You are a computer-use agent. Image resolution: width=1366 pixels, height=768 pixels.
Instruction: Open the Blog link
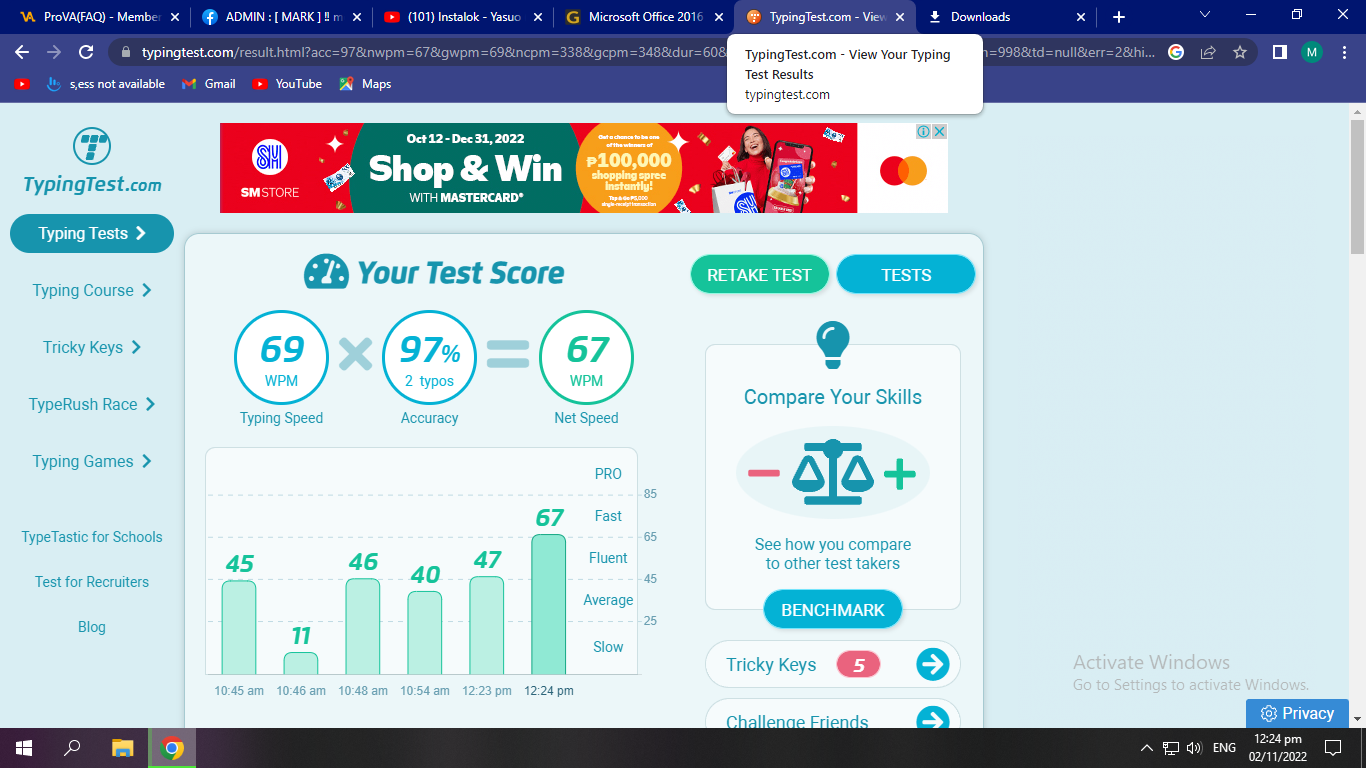point(92,627)
